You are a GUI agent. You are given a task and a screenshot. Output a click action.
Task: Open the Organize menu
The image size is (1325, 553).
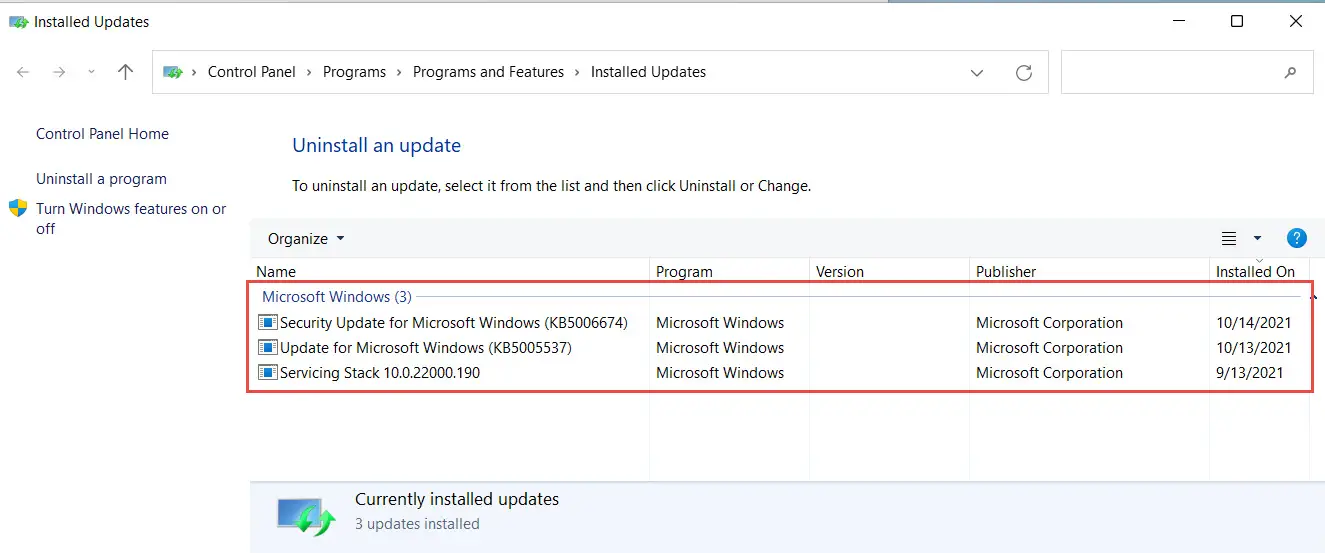[306, 239]
